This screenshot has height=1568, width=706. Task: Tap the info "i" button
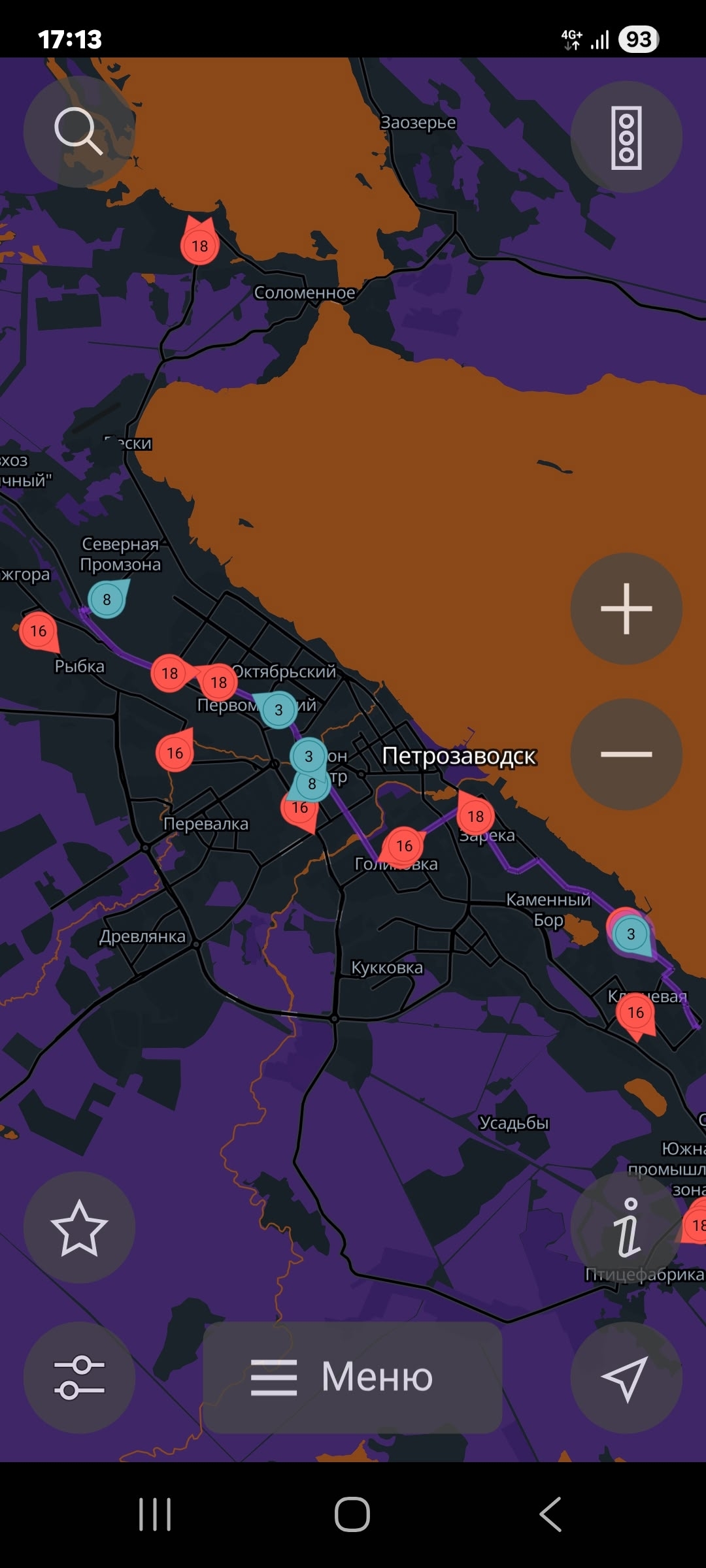(x=626, y=1228)
